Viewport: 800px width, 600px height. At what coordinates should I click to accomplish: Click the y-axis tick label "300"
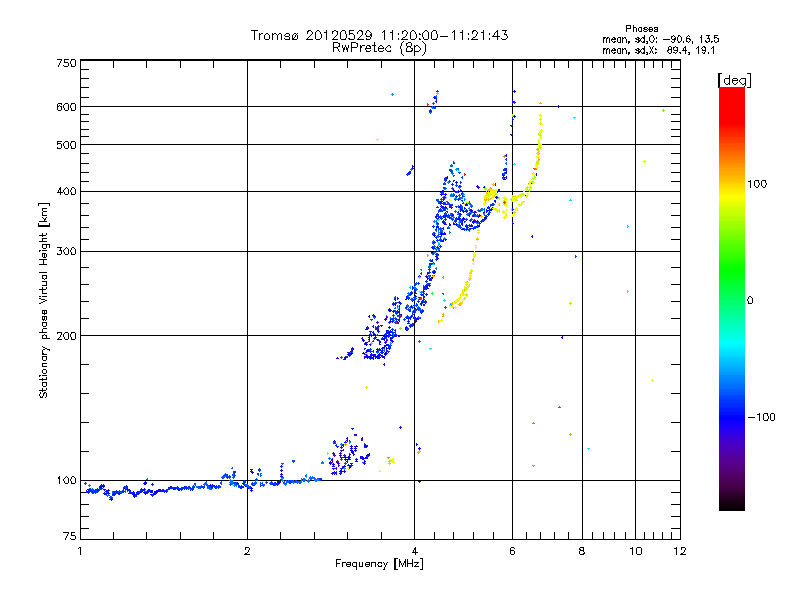pos(67,252)
